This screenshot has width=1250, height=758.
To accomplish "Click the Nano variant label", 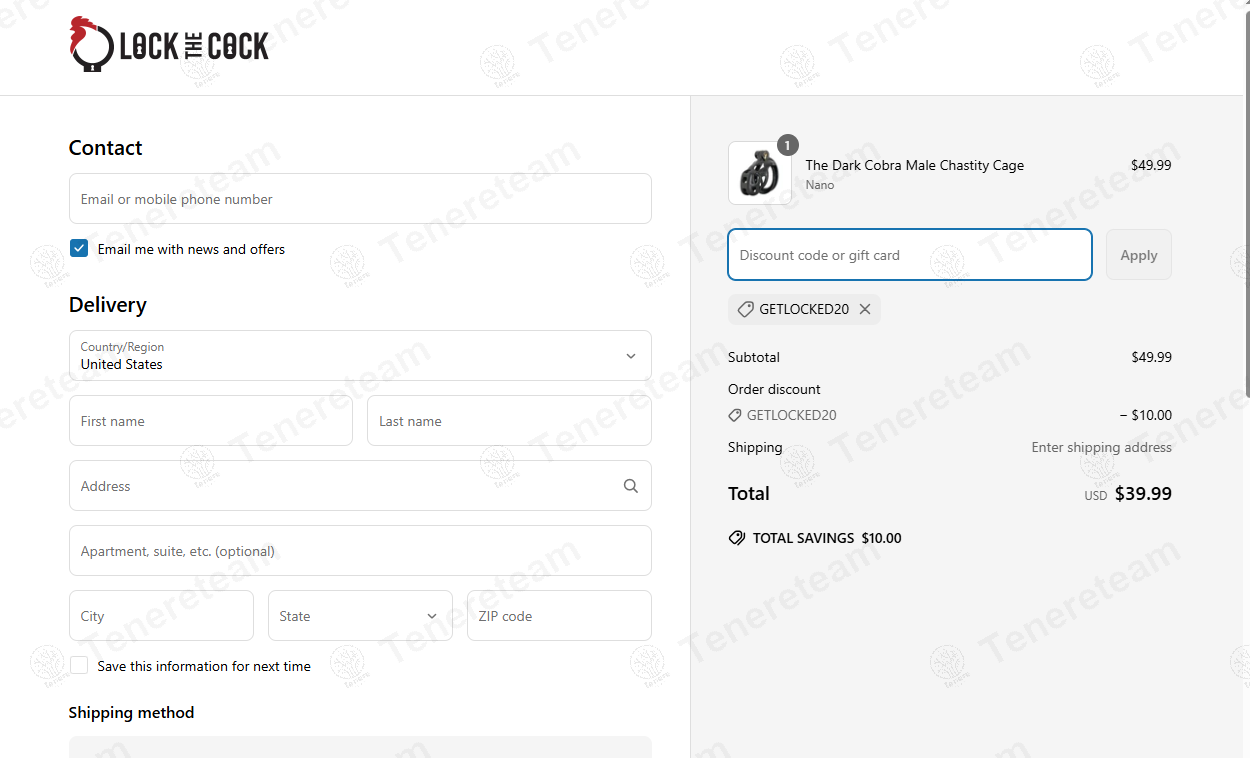I will point(820,185).
